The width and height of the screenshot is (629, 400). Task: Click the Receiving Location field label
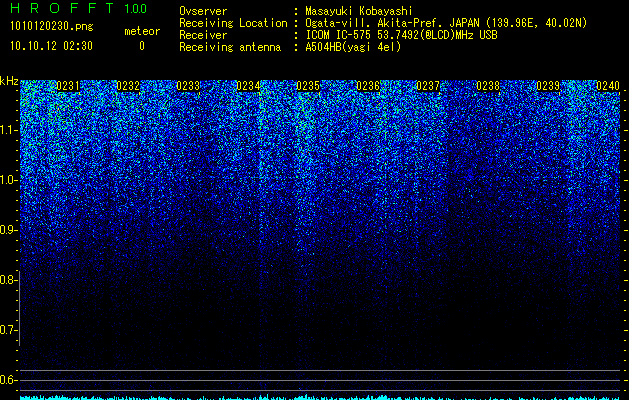[233, 23]
